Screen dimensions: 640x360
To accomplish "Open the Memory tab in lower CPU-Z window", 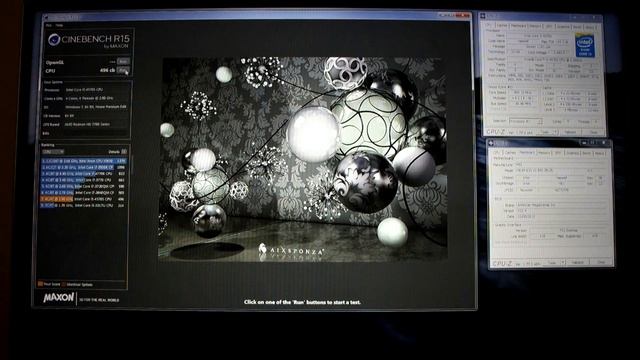I will [544, 153].
